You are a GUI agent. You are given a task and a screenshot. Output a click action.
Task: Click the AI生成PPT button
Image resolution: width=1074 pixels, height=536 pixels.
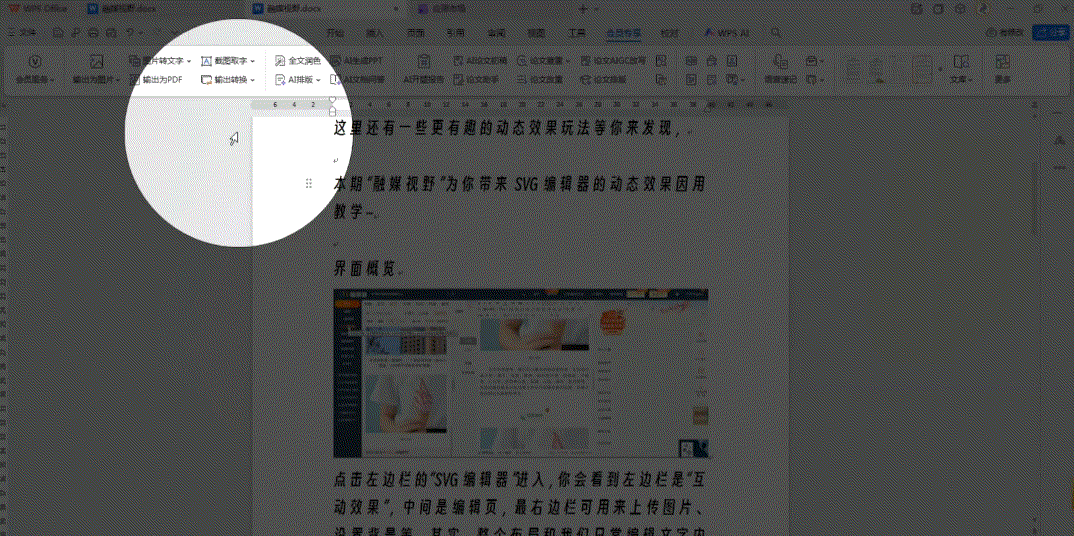pos(357,61)
